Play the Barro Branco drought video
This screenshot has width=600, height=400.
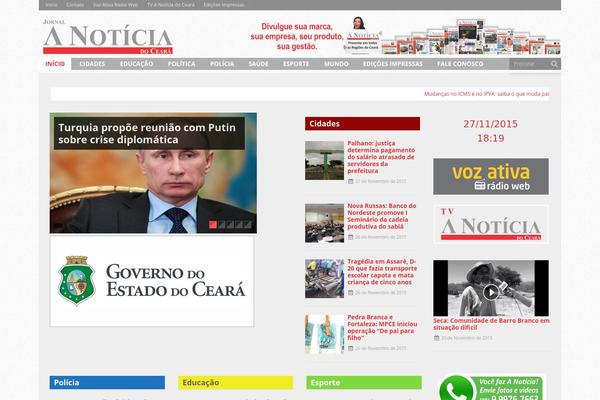point(491,292)
